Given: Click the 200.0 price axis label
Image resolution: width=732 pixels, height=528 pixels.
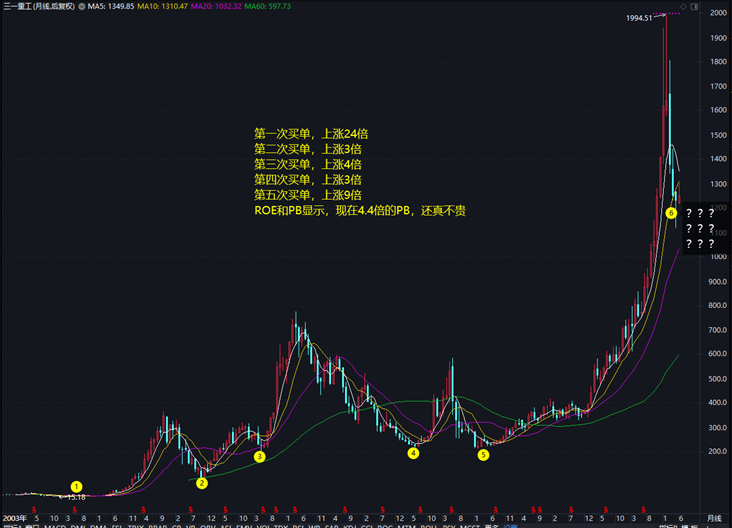Looking at the screenshot, I should point(718,451).
